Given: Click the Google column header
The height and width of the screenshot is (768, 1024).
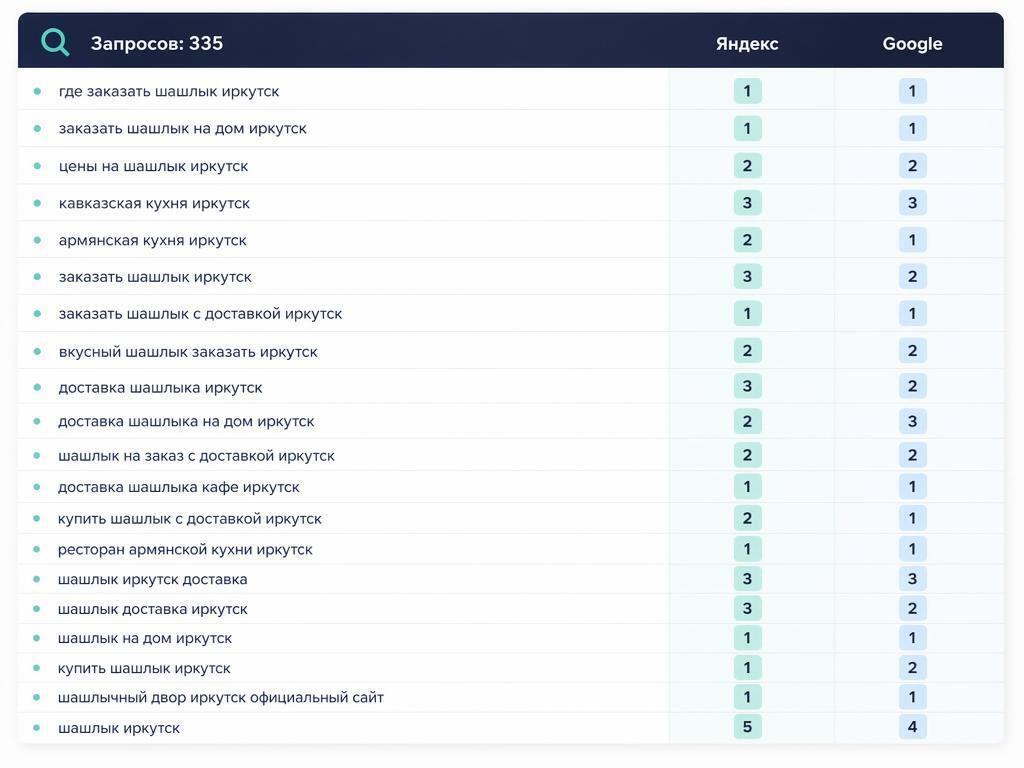Looking at the screenshot, I should click(912, 44).
